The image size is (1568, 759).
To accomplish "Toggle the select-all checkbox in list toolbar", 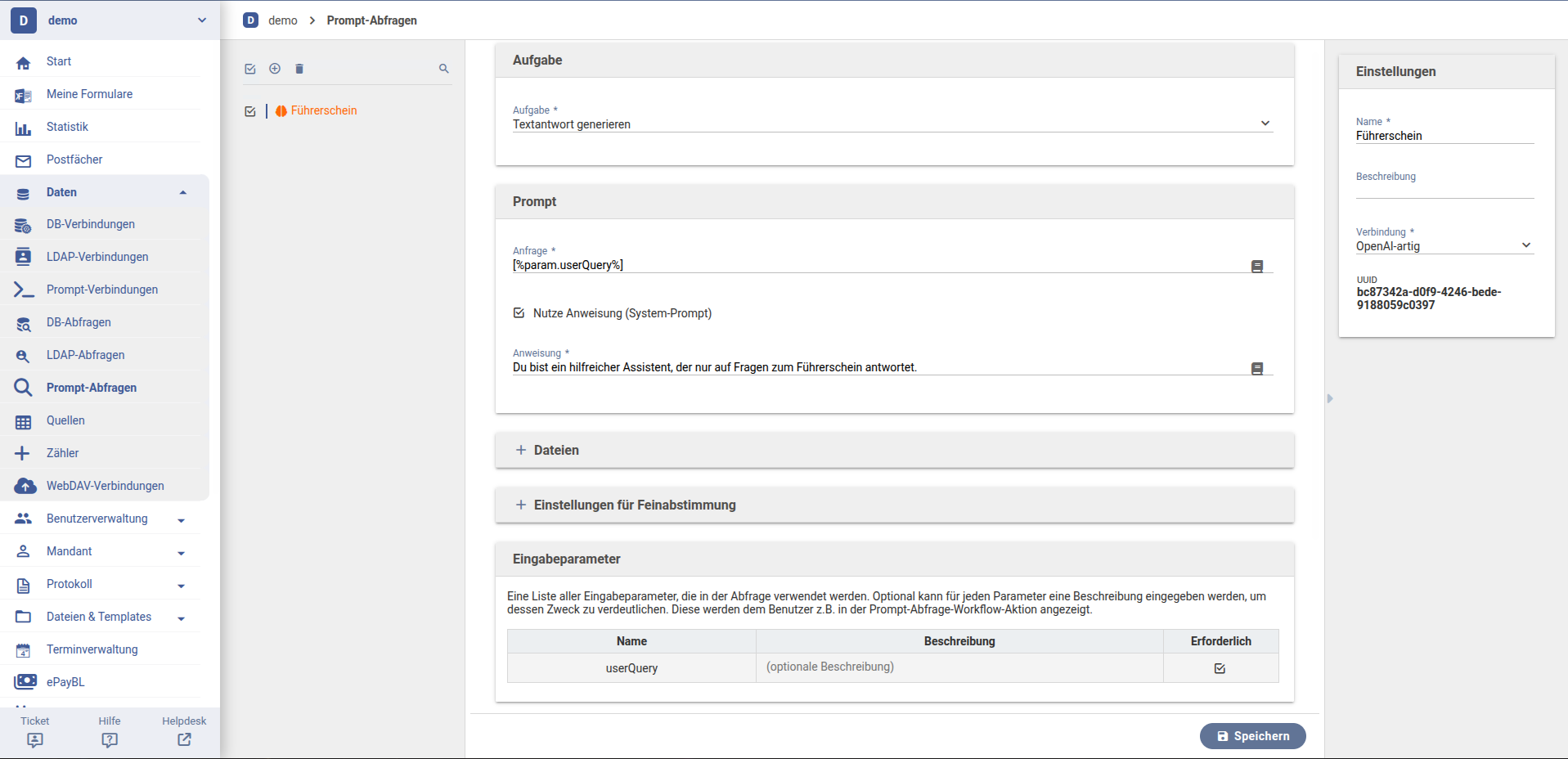I will click(x=250, y=69).
